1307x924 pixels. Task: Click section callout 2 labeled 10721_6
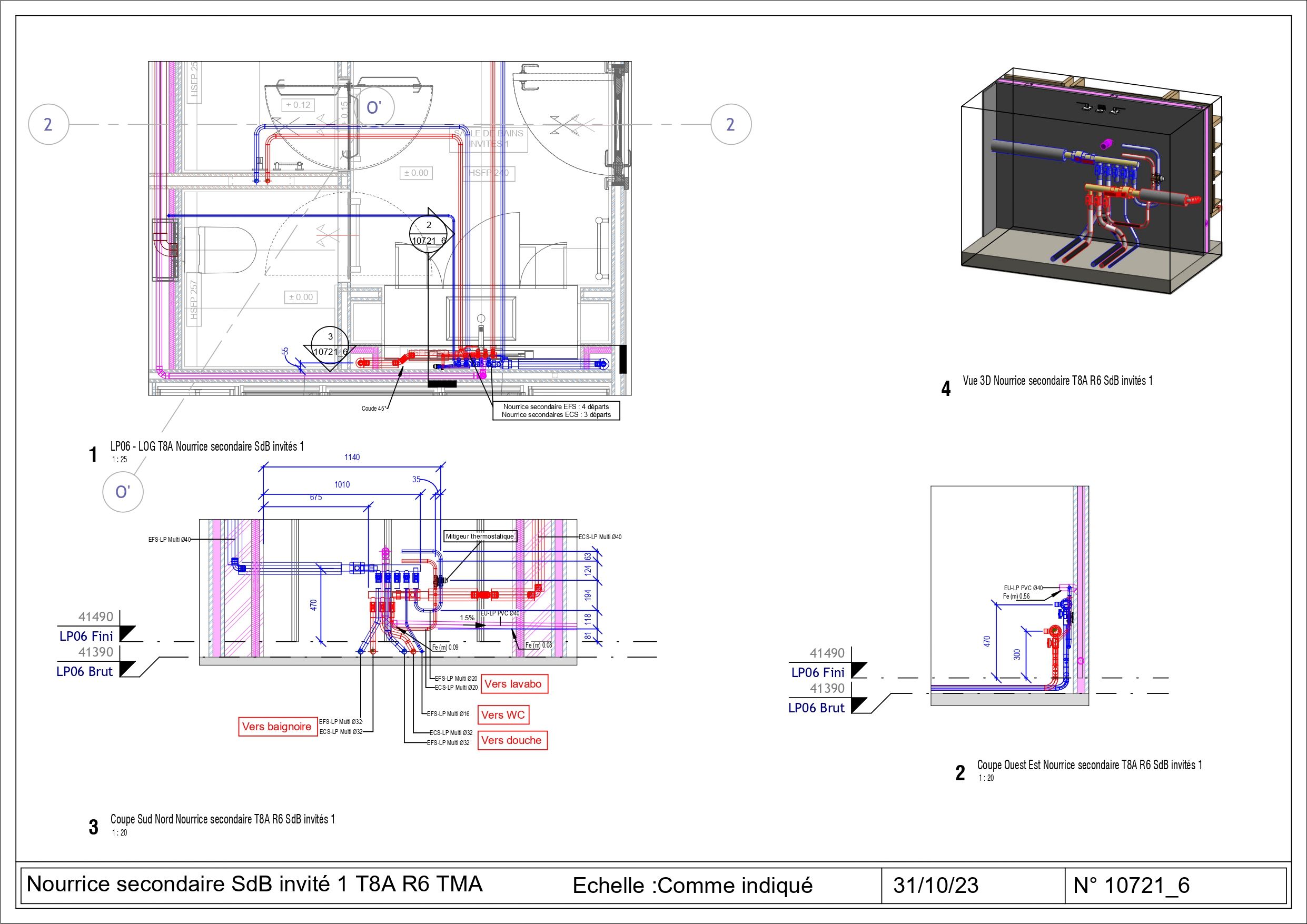(430, 234)
